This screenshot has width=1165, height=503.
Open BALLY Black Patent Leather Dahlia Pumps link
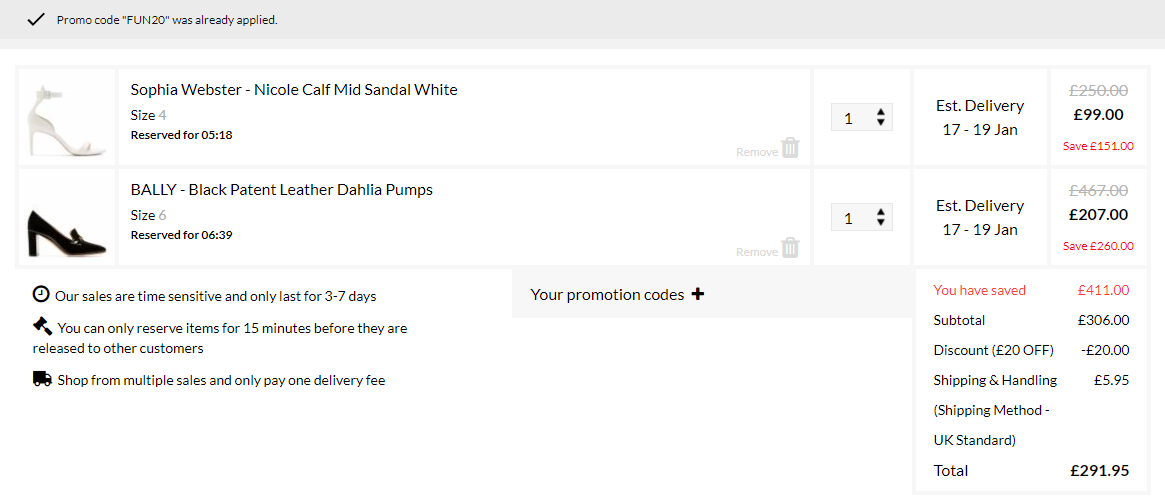click(282, 189)
